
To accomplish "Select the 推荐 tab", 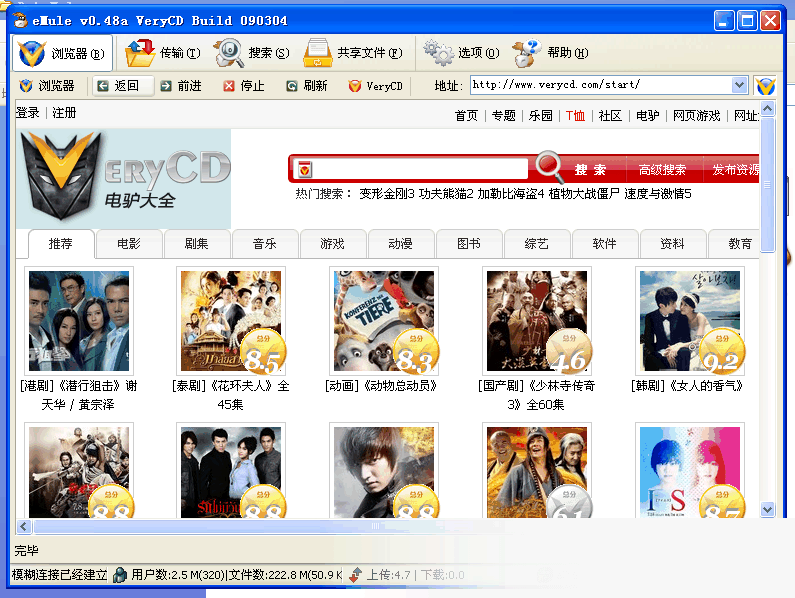I will (x=61, y=244).
